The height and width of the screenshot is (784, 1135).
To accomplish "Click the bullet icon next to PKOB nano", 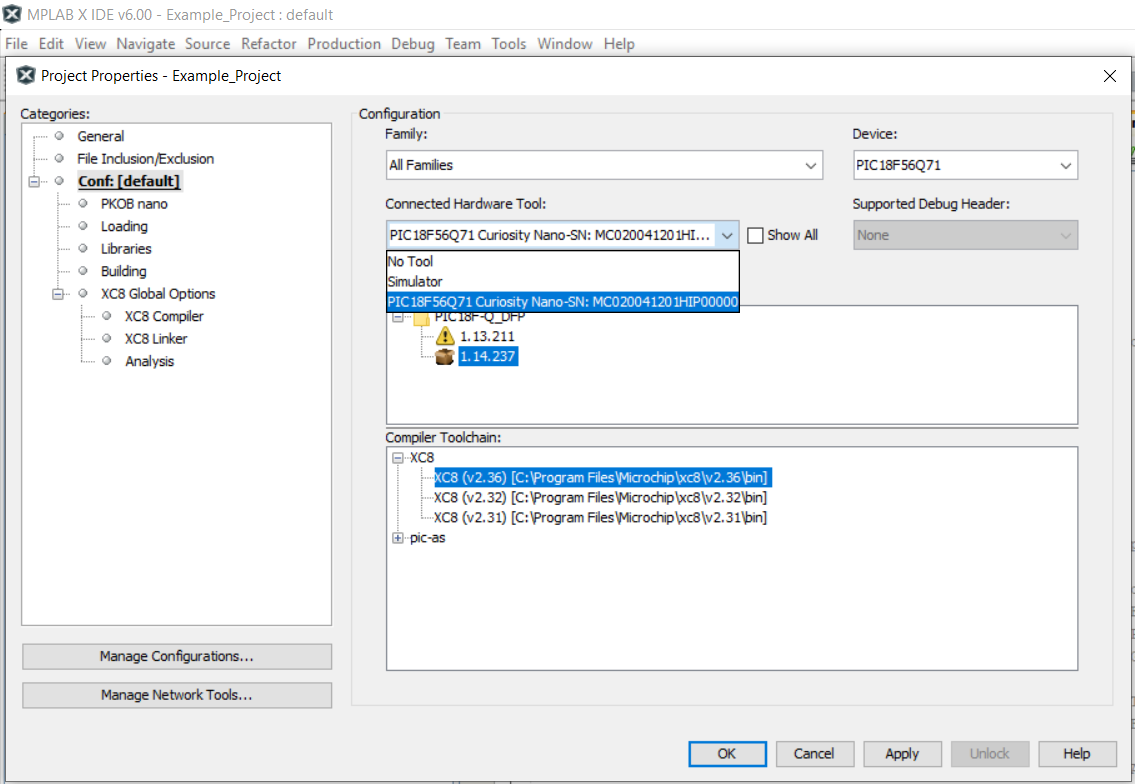I will click(x=83, y=203).
